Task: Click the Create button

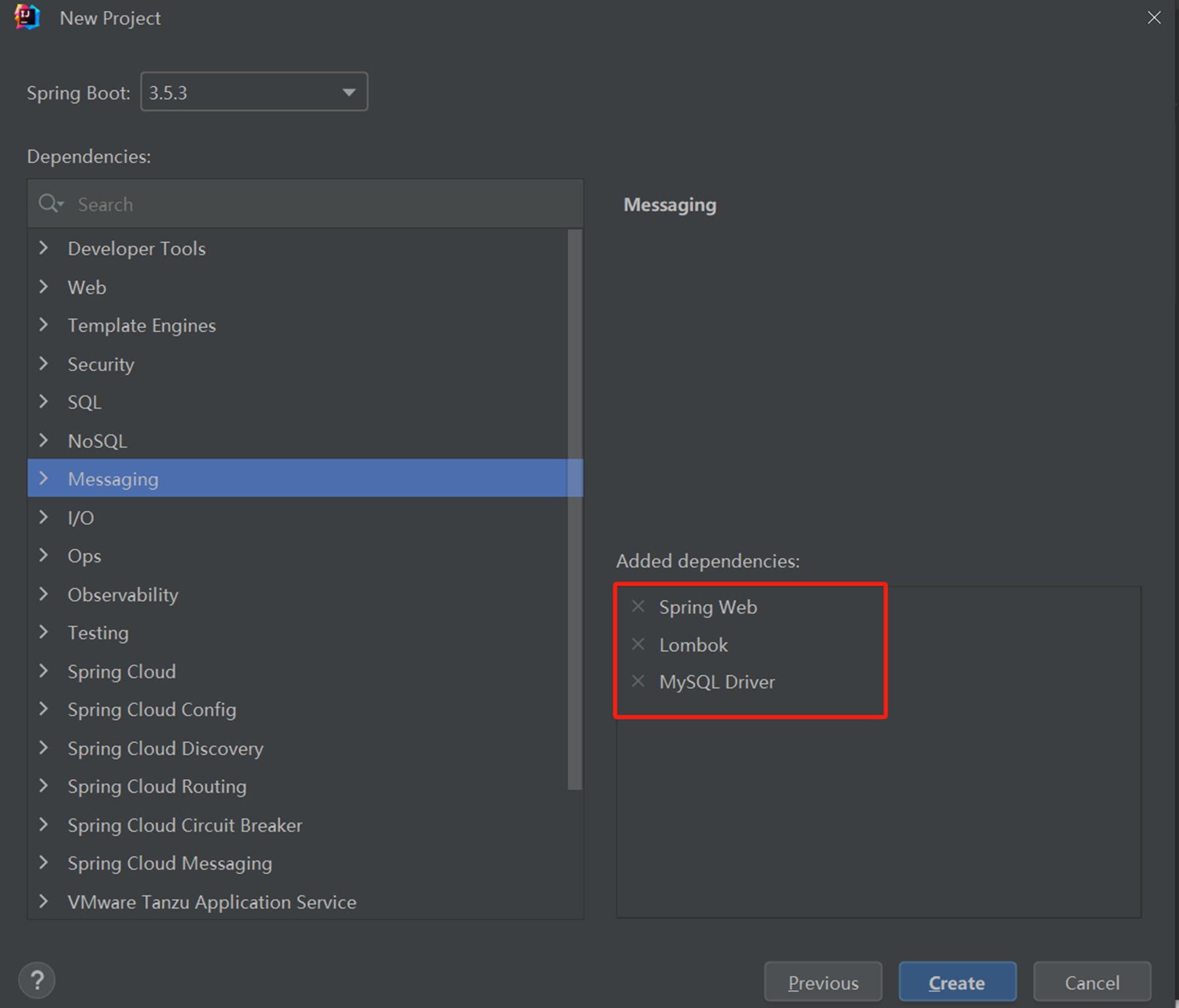Action: pos(957,982)
